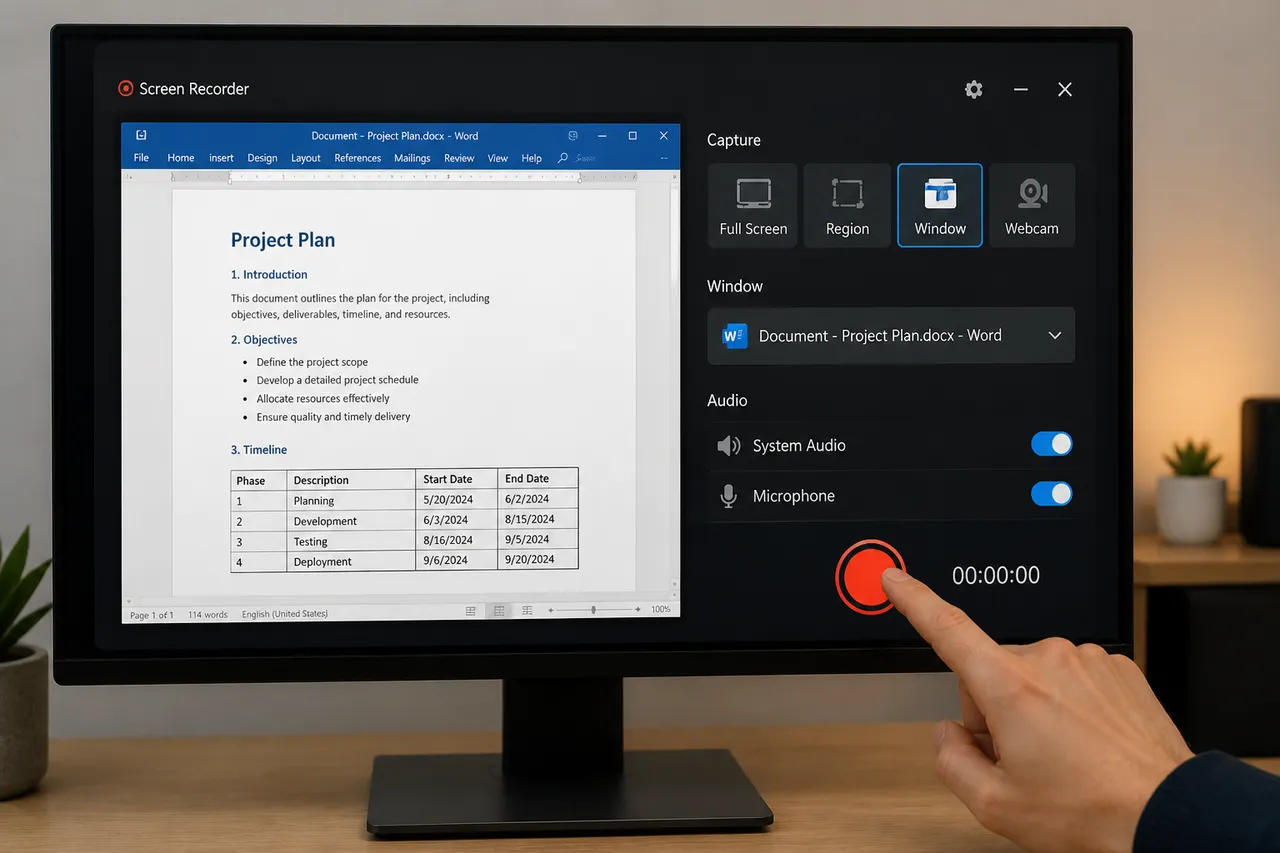Open the Mailings tab in Word
Screen dimensions: 1280x853
pos(412,158)
